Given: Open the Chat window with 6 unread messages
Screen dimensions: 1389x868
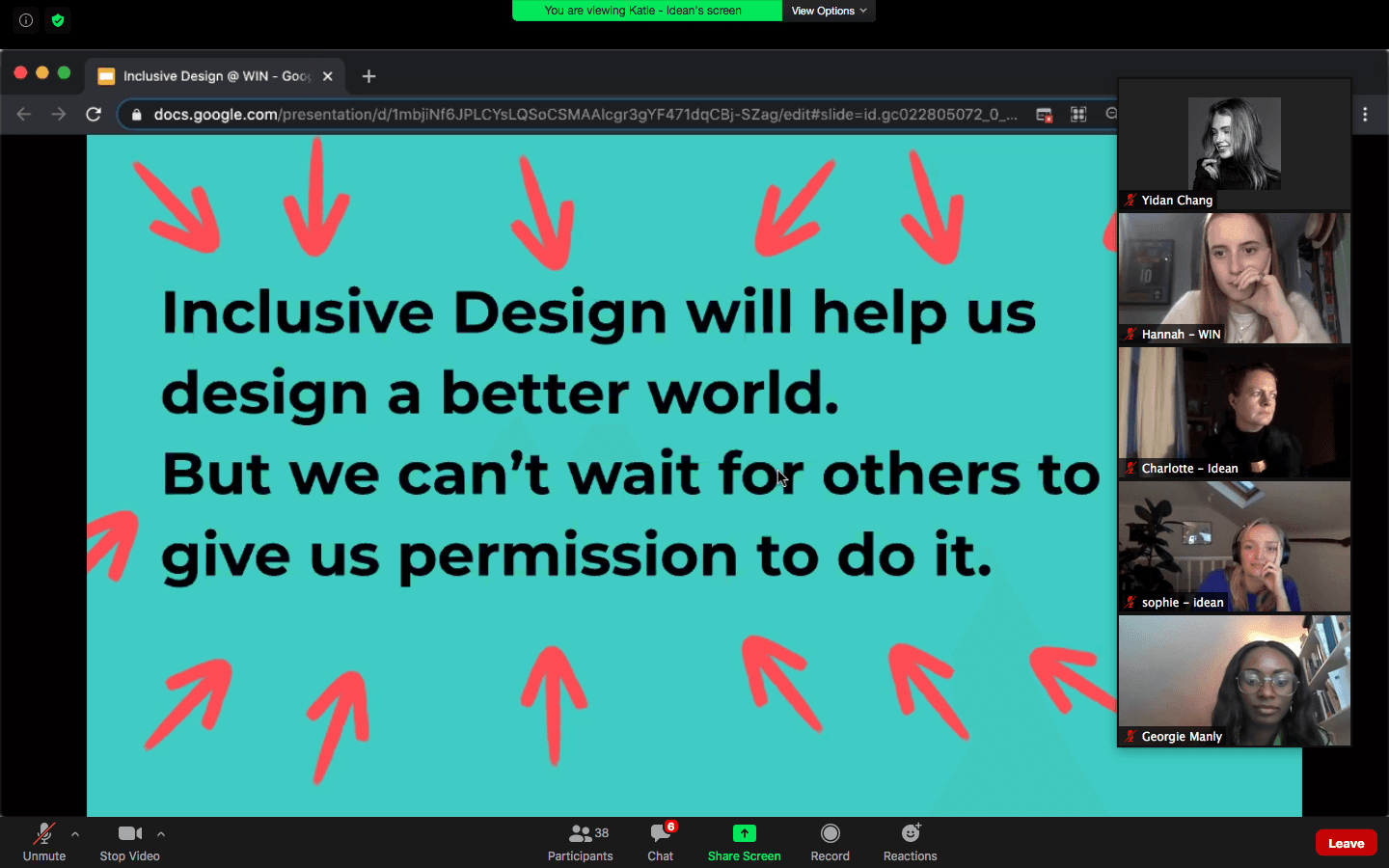Looking at the screenshot, I should tap(660, 841).
